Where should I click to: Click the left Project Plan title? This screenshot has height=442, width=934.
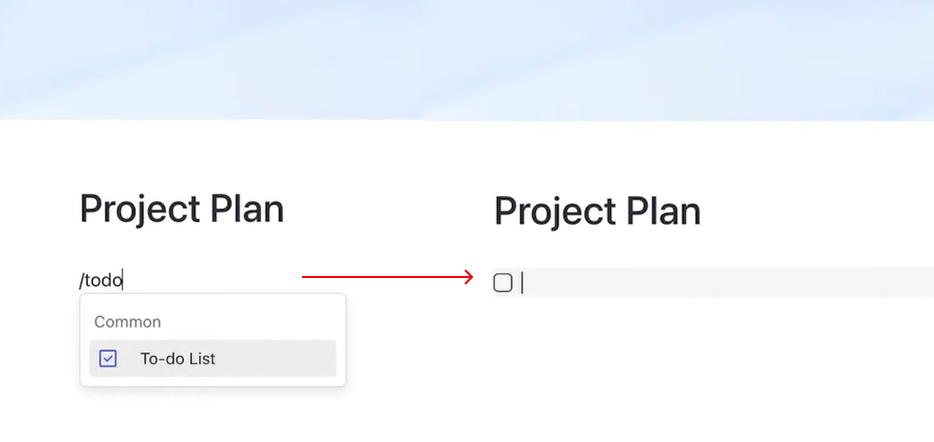tap(182, 209)
